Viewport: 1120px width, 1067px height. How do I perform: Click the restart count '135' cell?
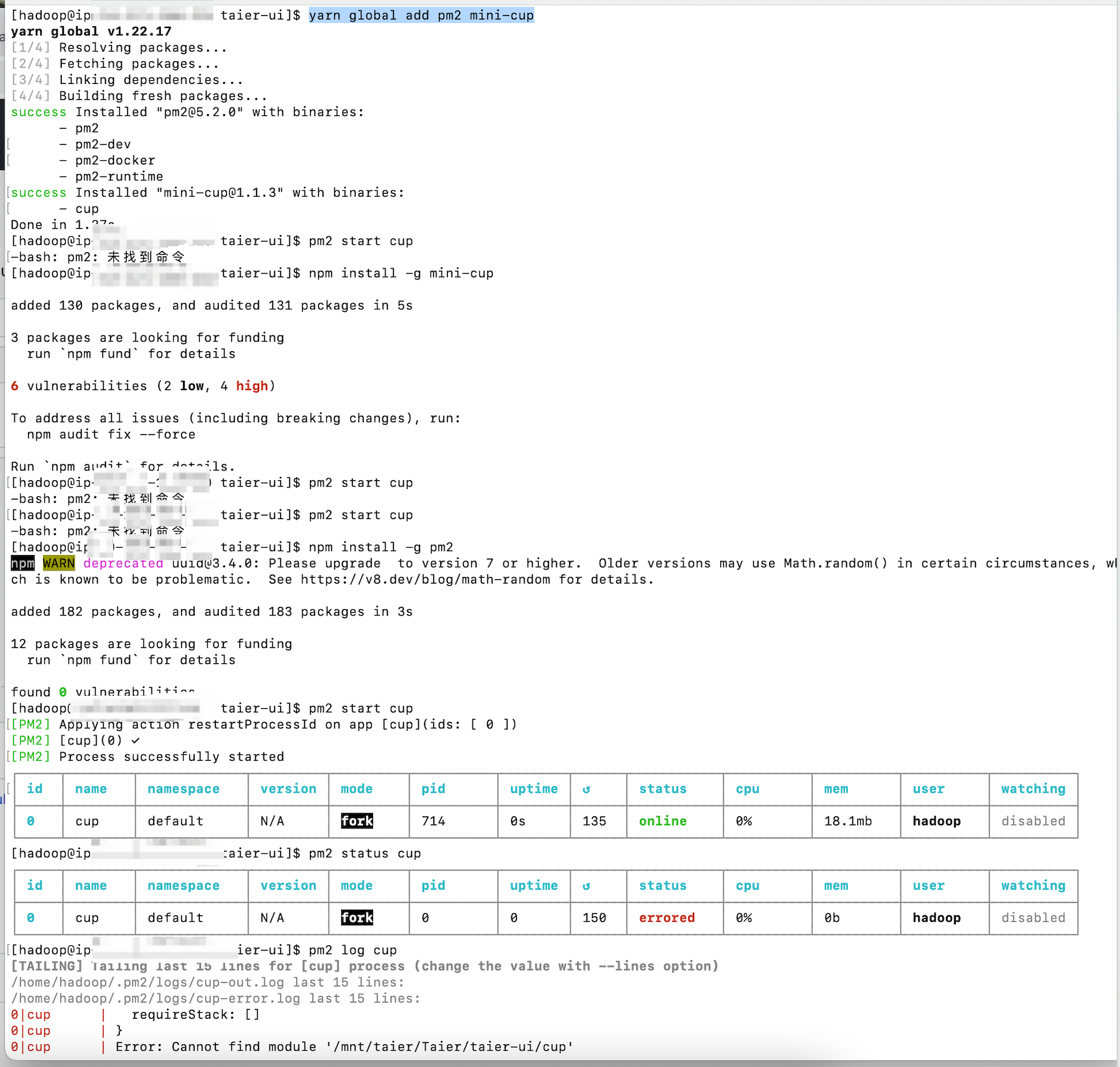tap(595, 821)
